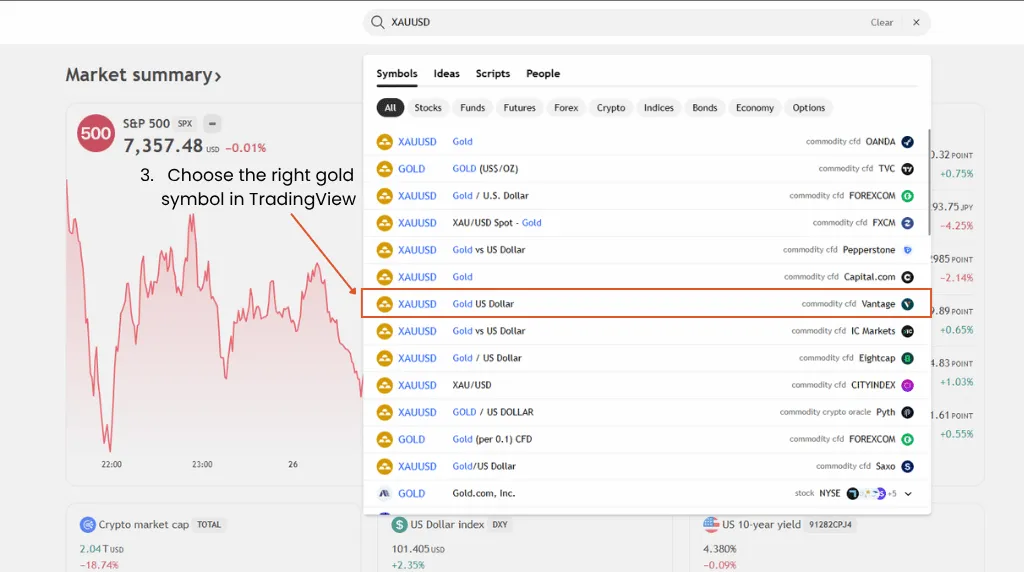Click the search magnifier icon
The width and height of the screenshot is (1024, 572).
point(377,22)
